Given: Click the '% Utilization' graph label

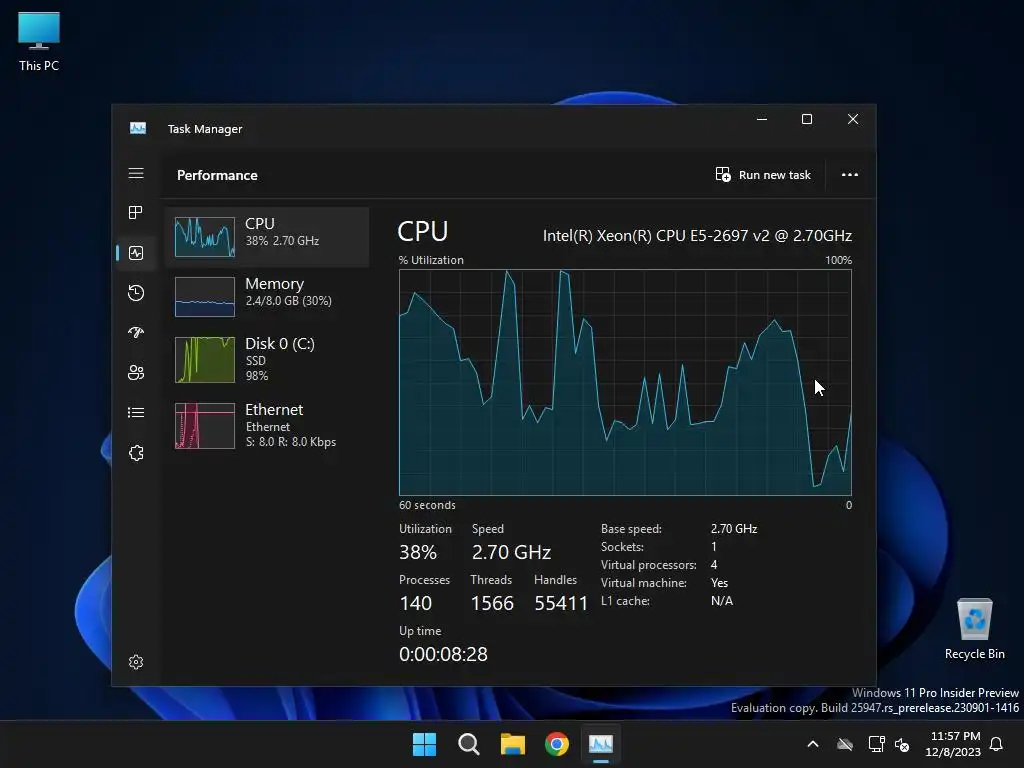Looking at the screenshot, I should 431,260.
